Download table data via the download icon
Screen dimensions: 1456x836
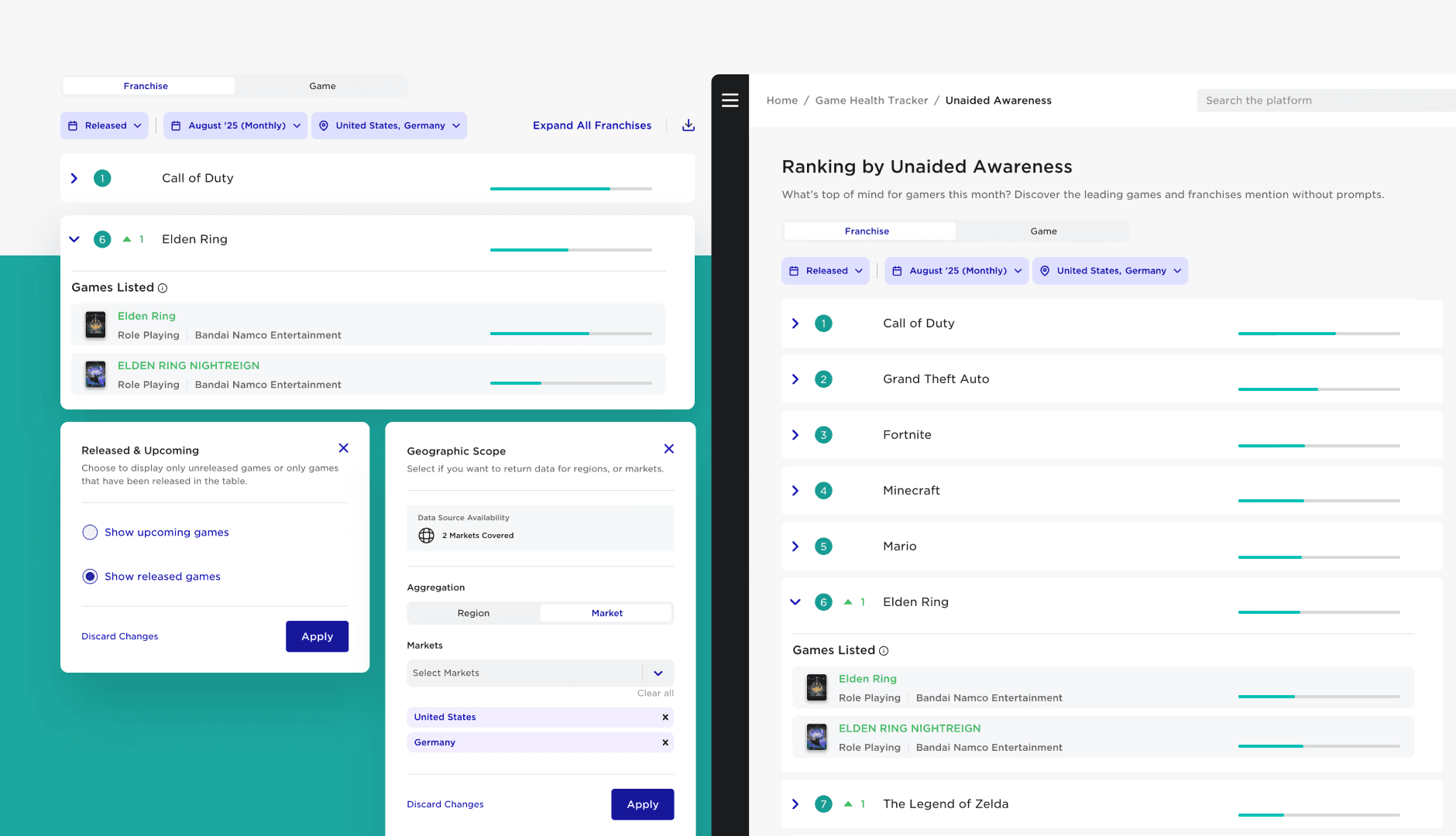point(689,125)
